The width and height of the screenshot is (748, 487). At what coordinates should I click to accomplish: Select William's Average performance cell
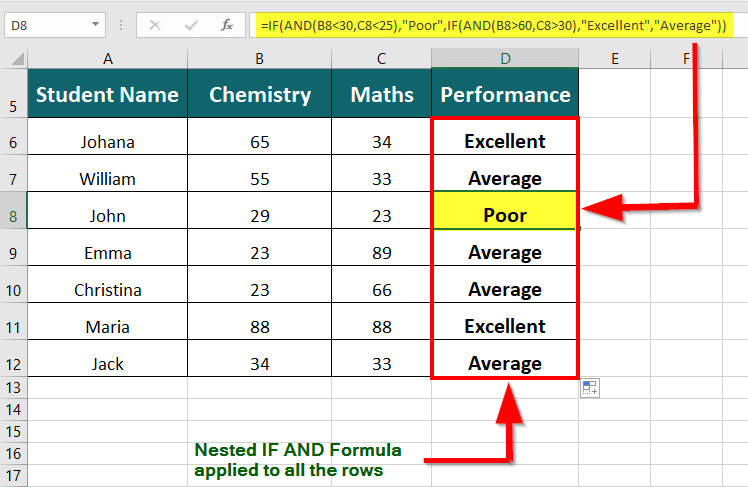pyautogui.click(x=505, y=174)
